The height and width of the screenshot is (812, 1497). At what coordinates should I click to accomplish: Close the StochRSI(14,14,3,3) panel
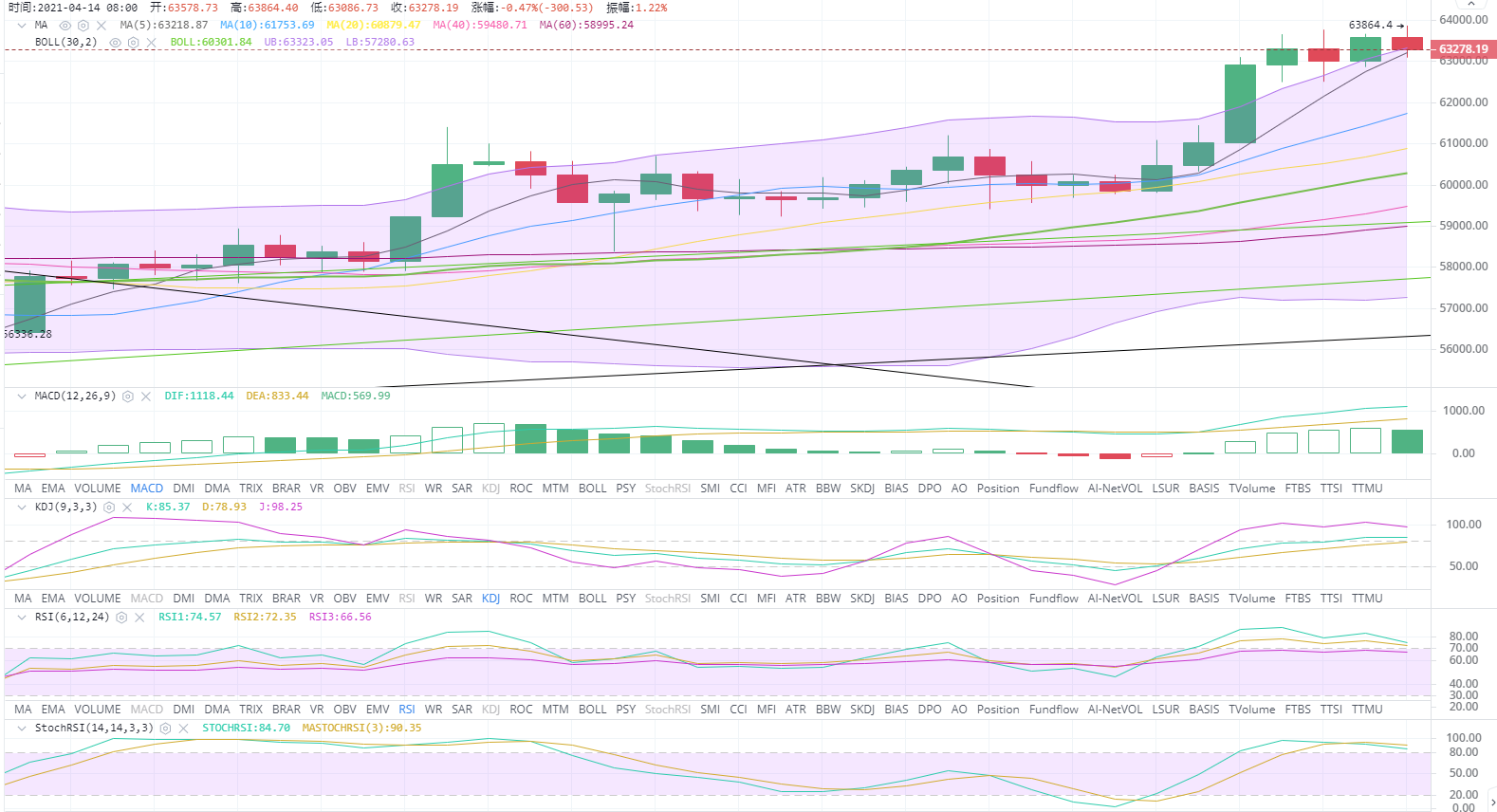[183, 729]
